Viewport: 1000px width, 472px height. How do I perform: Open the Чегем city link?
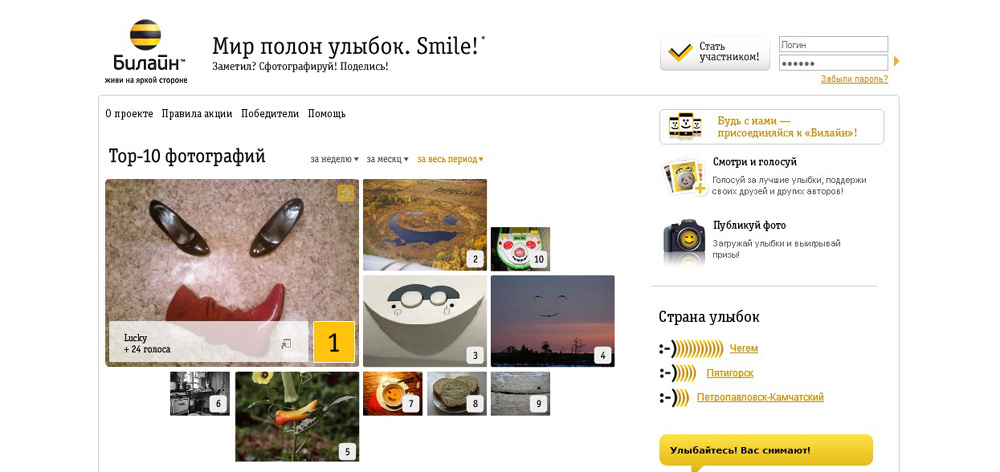tap(744, 348)
